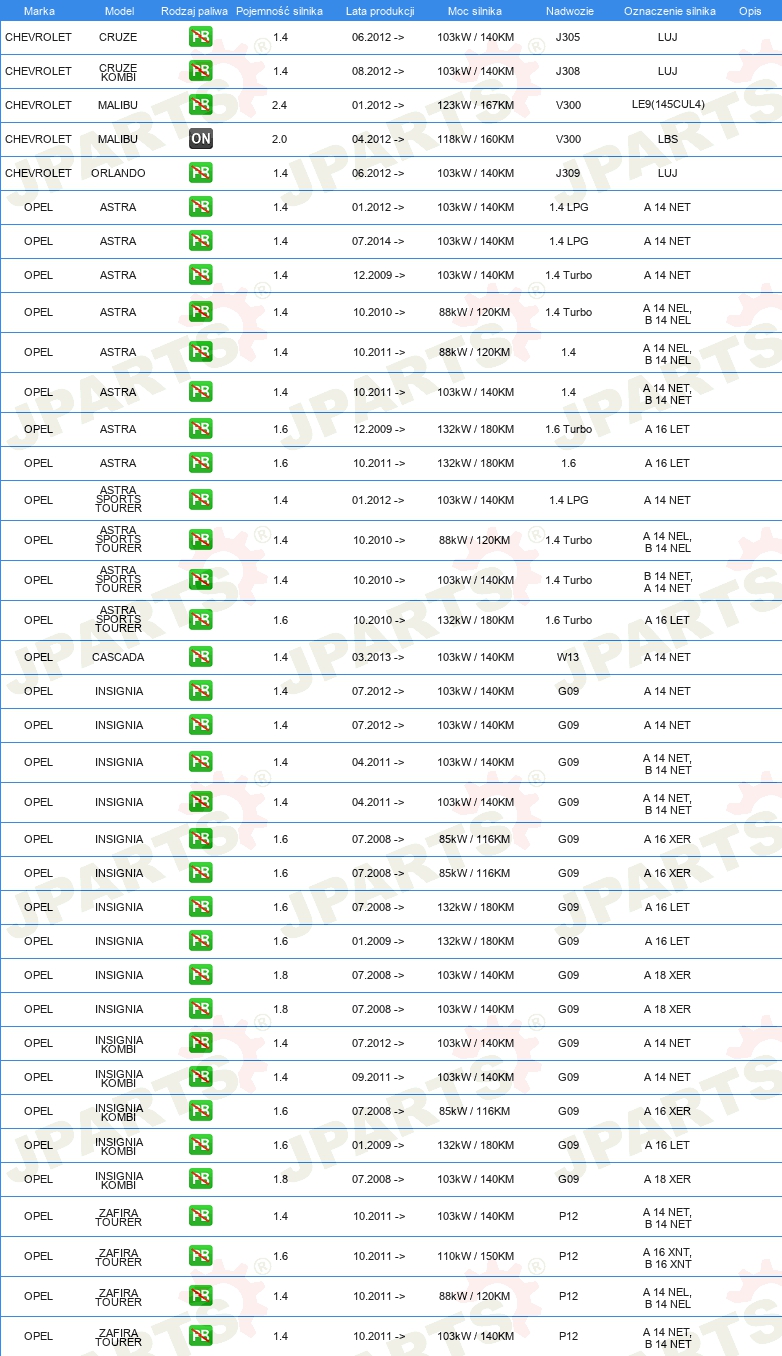Screen dimensions: 782x1356
Task: Click the PB fuel icon in the Chevrolet Cruze J305 row
Action: (201, 37)
